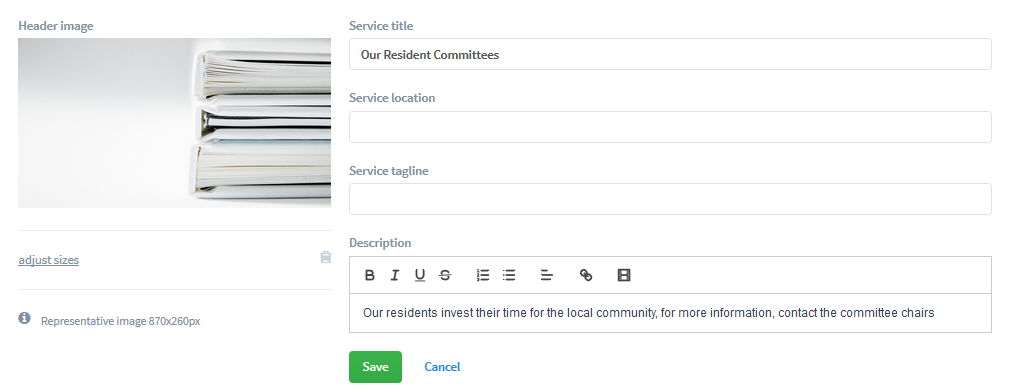Apply strikethrough formatting
The image size is (1009, 392).
tap(445, 275)
